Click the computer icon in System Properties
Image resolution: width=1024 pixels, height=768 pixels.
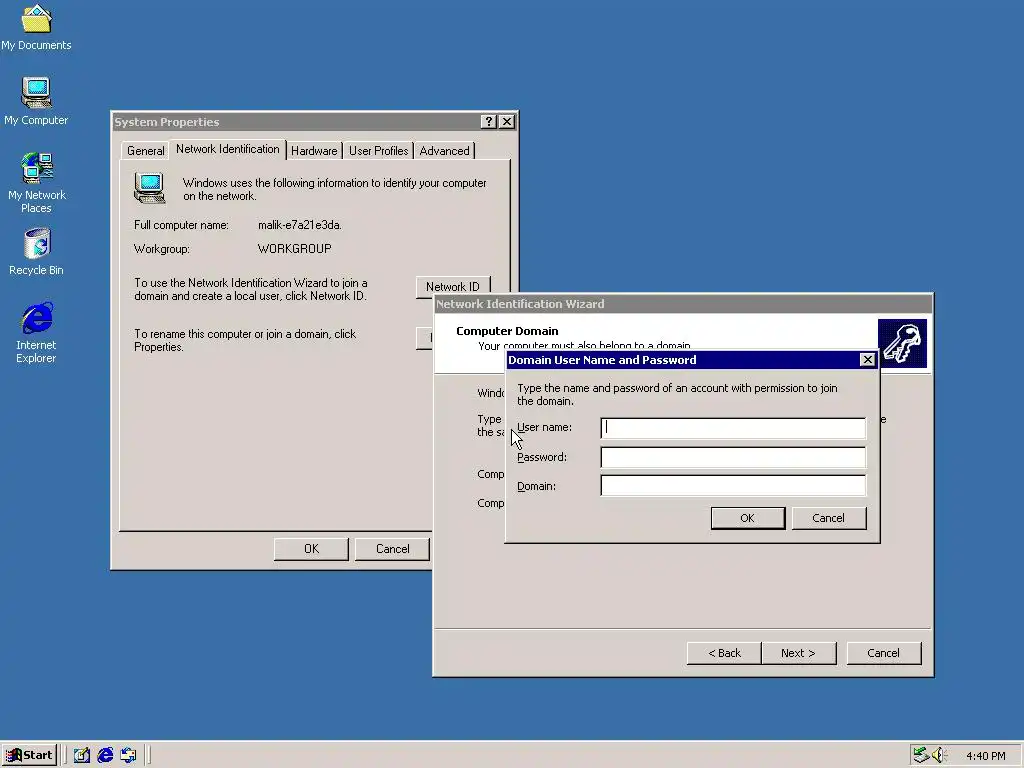(x=150, y=188)
